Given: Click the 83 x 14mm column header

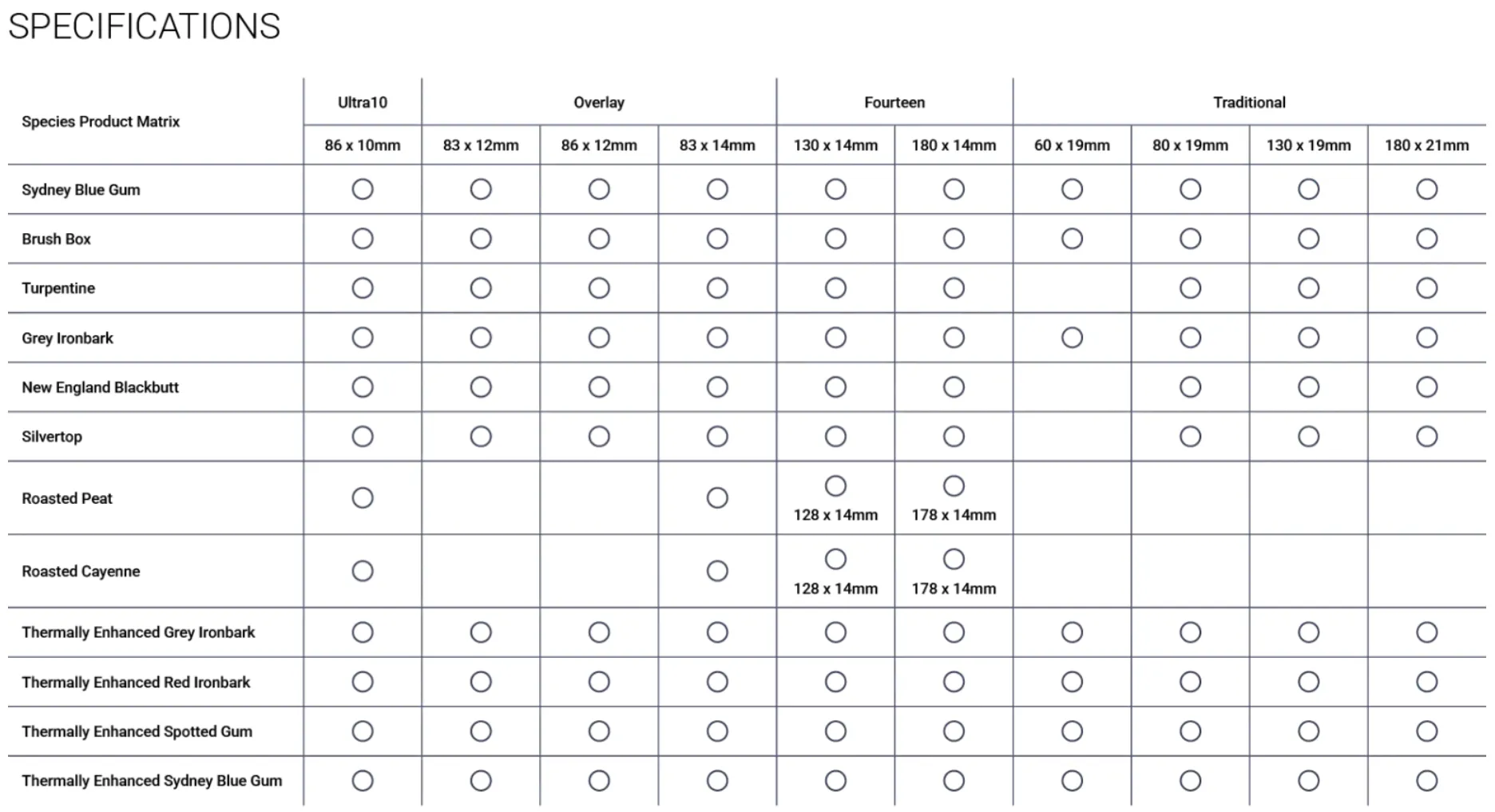Looking at the screenshot, I should [x=717, y=145].
